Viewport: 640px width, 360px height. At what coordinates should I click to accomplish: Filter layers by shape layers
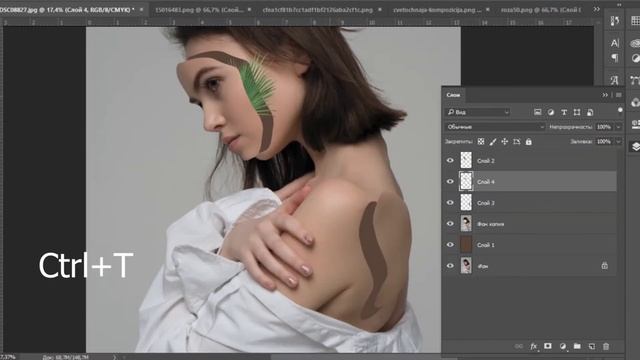coord(577,112)
